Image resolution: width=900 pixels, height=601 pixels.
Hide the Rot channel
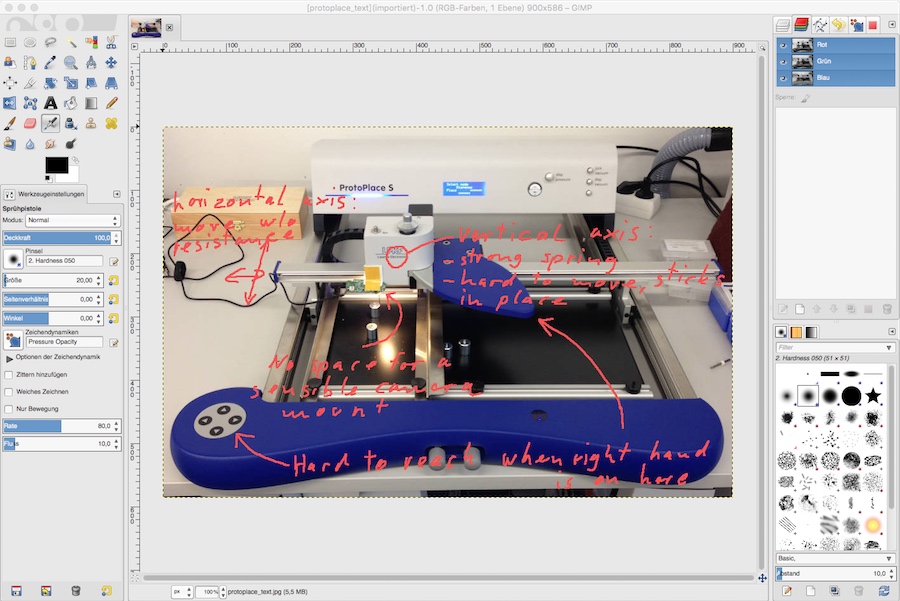click(x=783, y=45)
